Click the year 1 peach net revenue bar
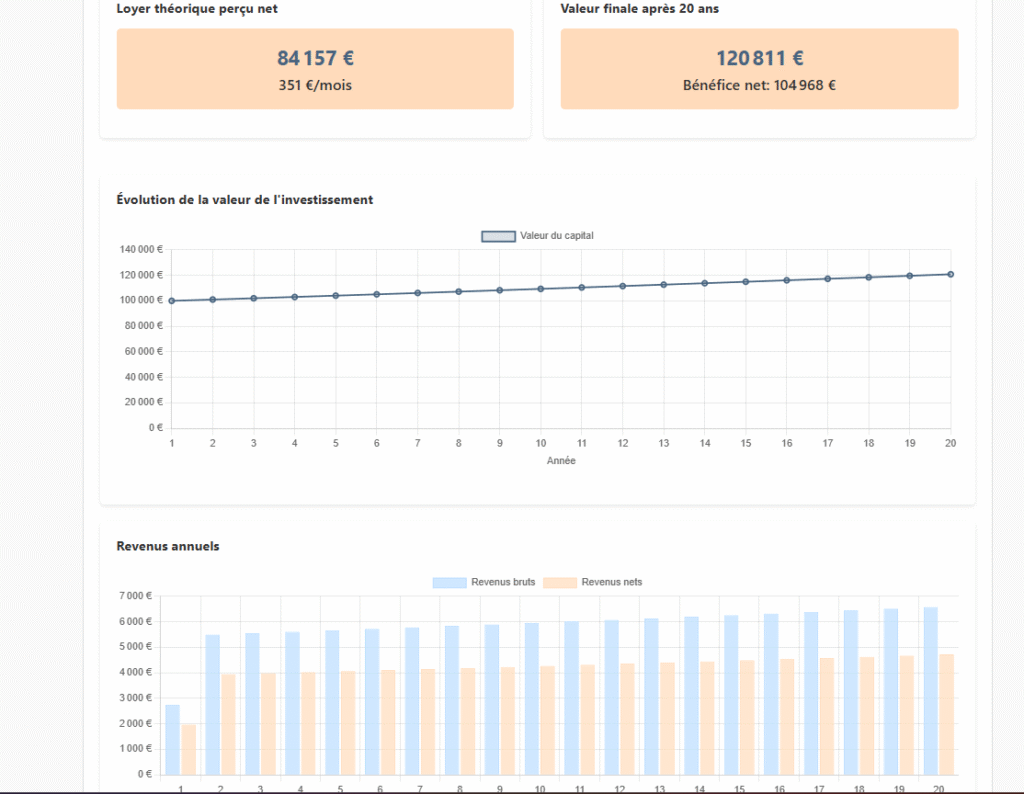 point(189,749)
